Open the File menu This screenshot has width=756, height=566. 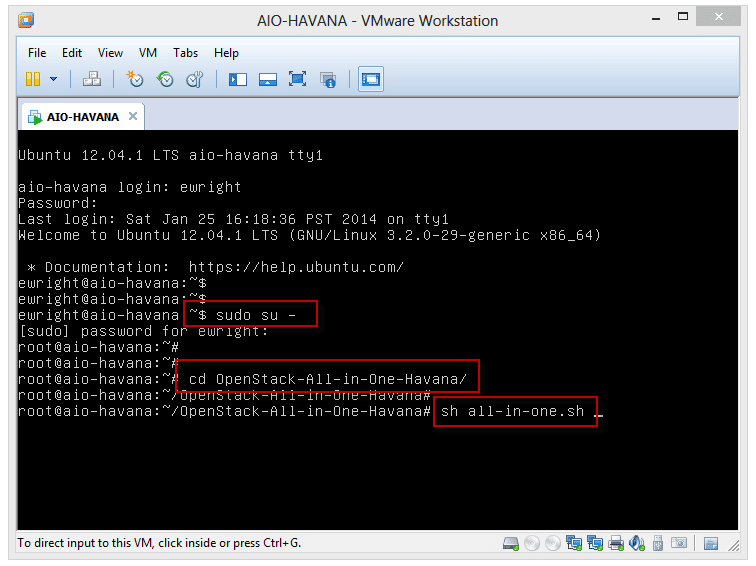[x=37, y=53]
